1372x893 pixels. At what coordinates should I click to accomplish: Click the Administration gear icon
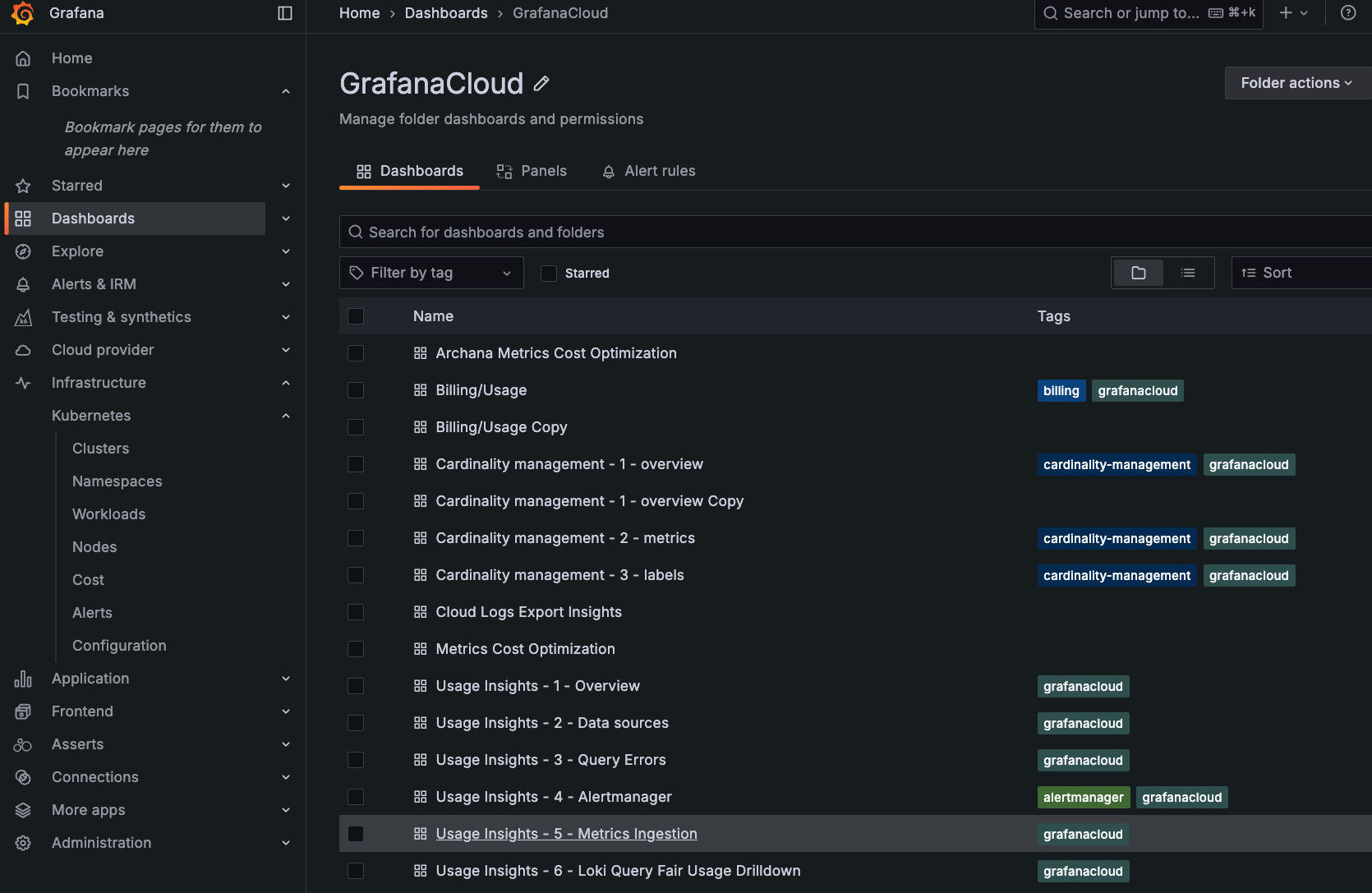pyautogui.click(x=23, y=843)
